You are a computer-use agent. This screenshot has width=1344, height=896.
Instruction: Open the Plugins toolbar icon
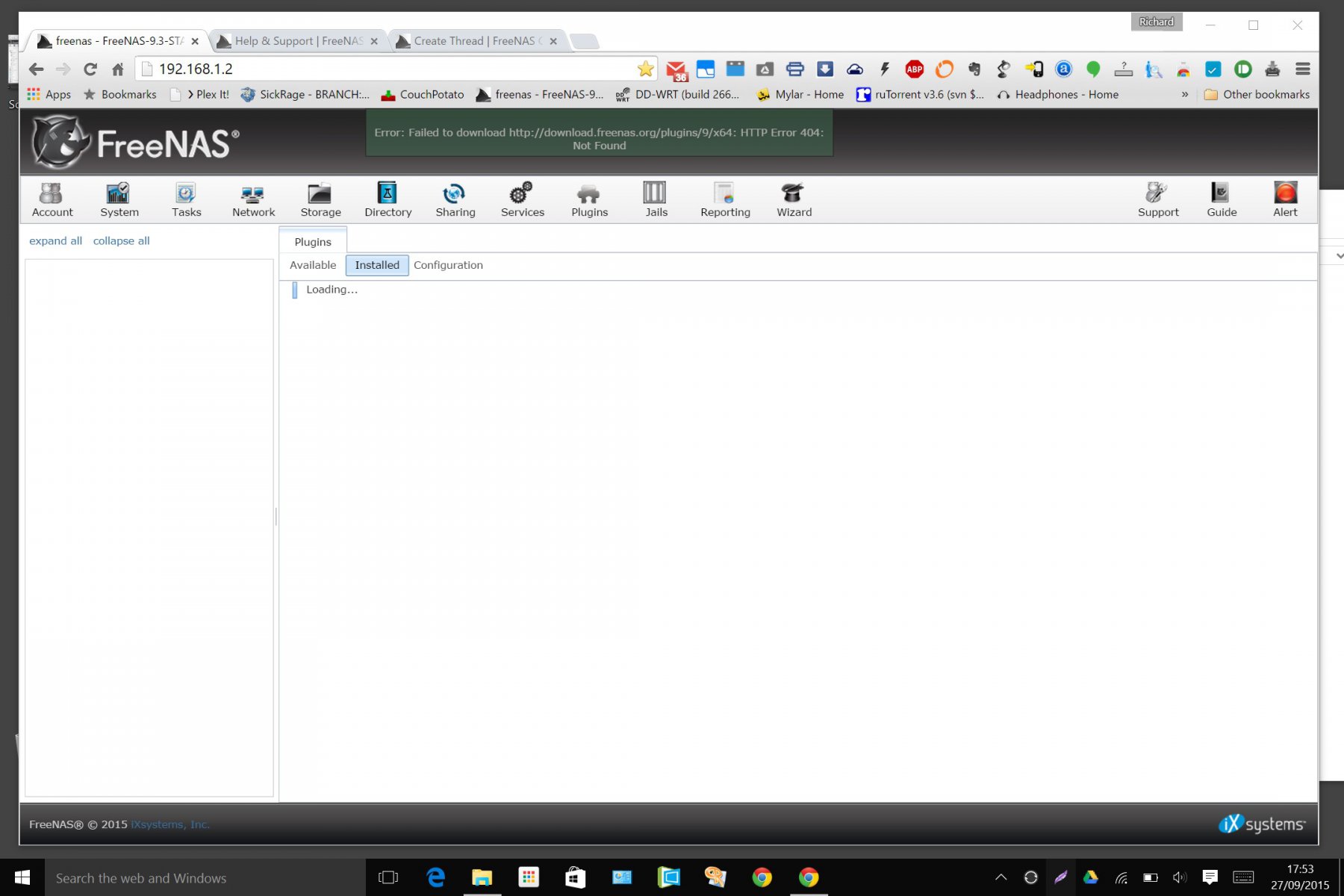tap(589, 200)
